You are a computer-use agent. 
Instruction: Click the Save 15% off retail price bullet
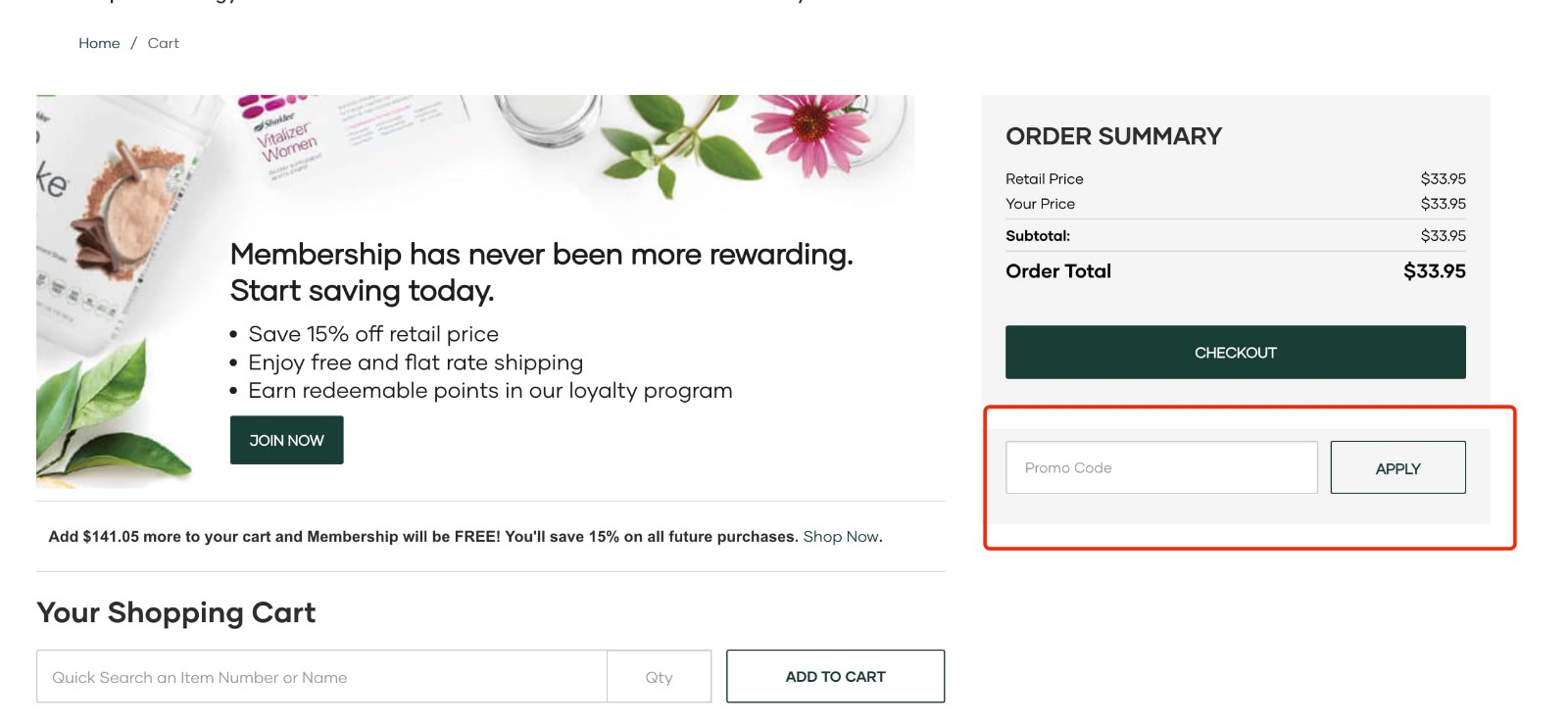tap(375, 333)
